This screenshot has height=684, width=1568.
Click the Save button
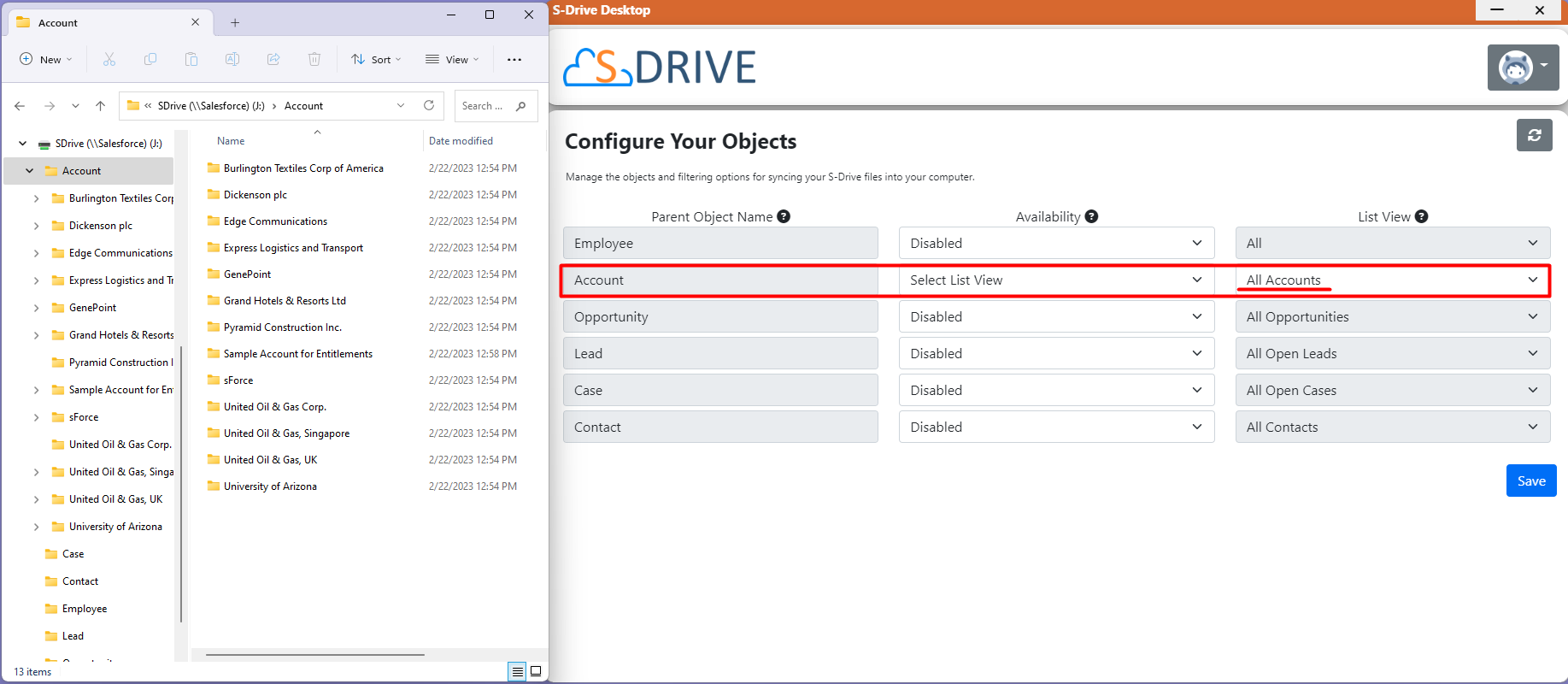[1530, 481]
